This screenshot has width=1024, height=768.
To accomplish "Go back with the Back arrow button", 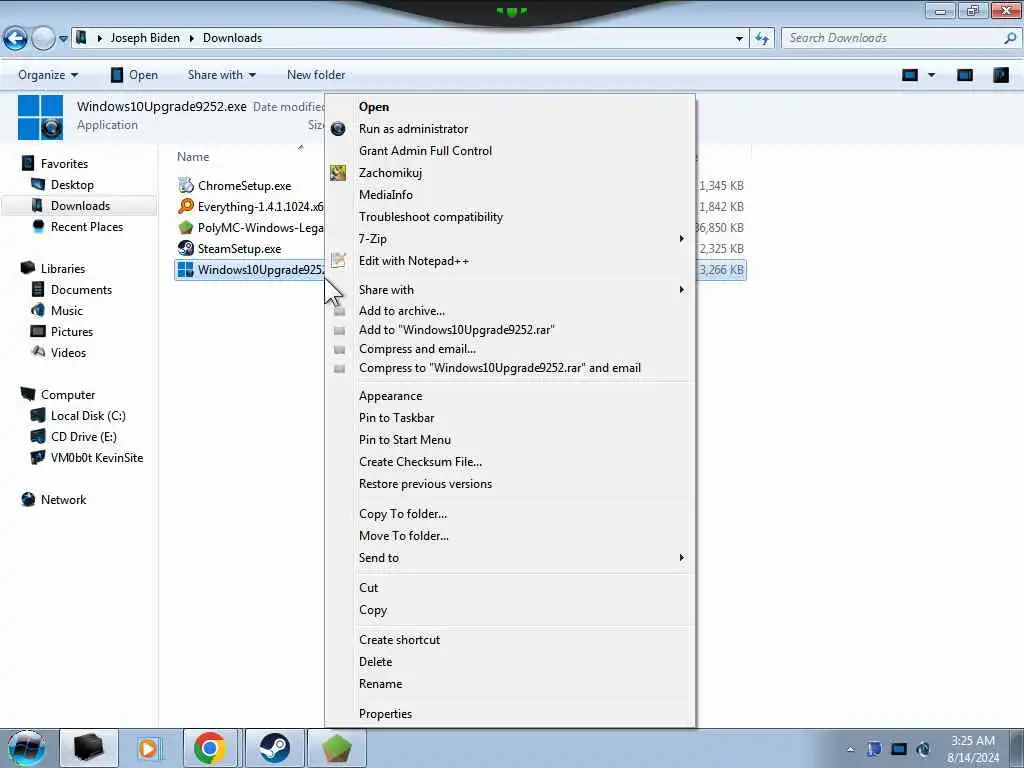I will [16, 39].
